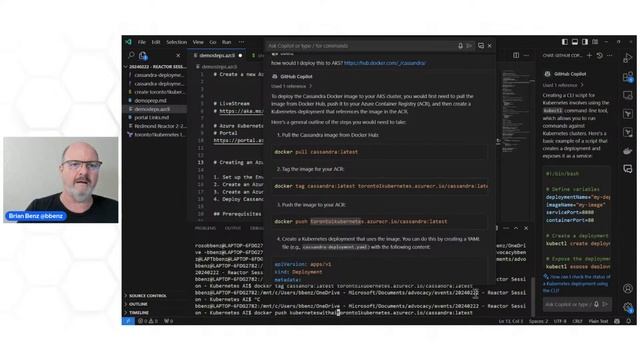640x360 pixels.
Task: Switch to the Output panel tab
Action: (x=233, y=228)
